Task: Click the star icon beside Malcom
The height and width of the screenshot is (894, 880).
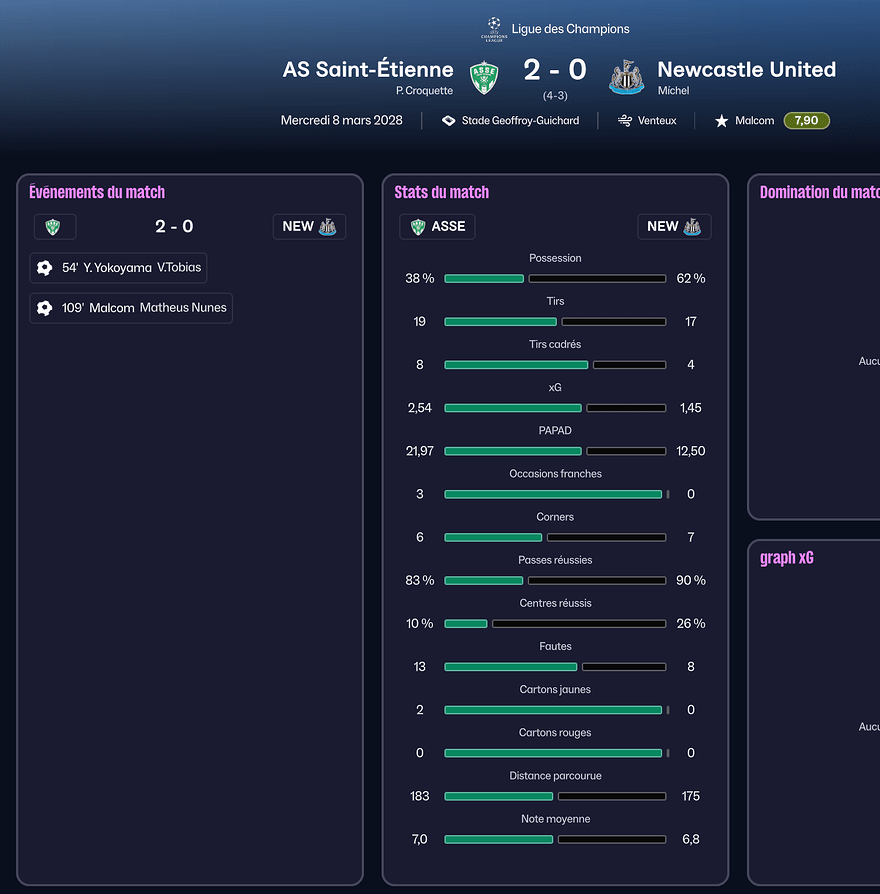Action: click(721, 121)
